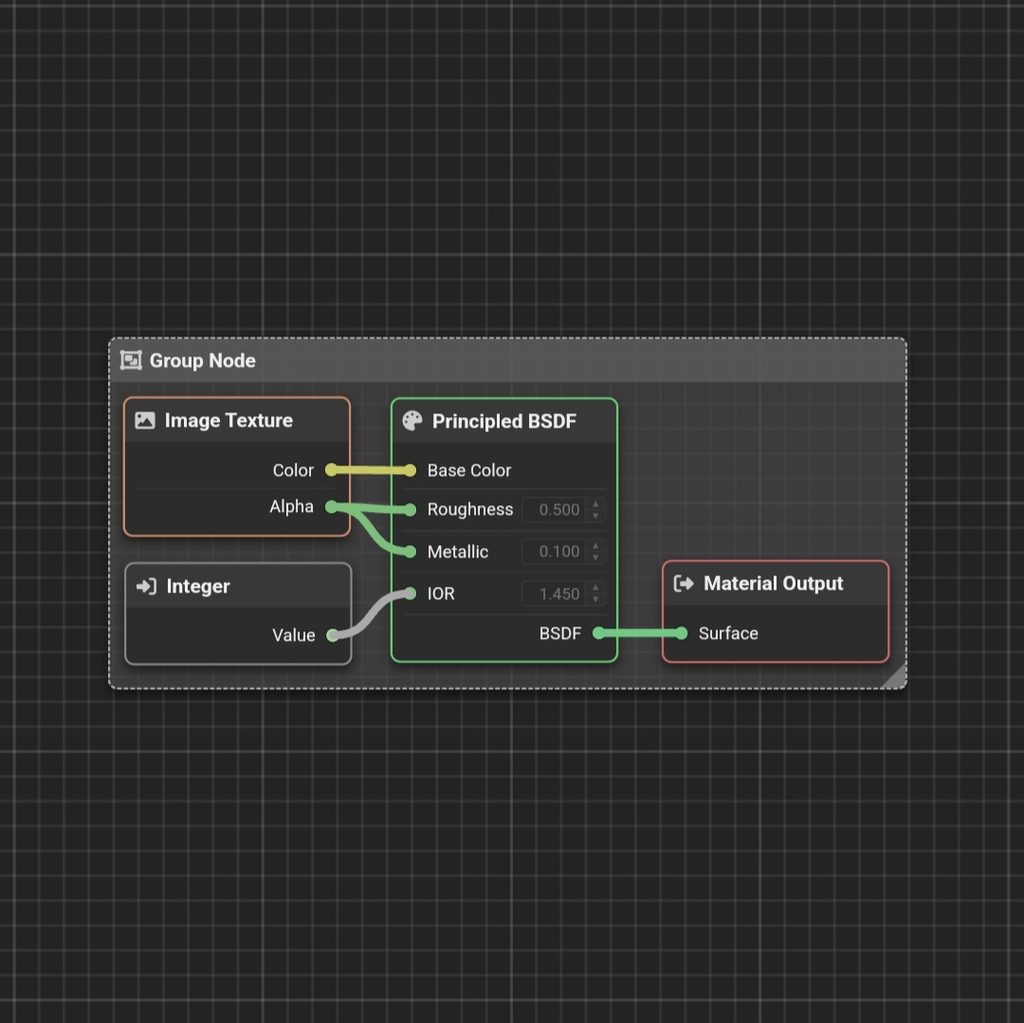The width and height of the screenshot is (1024, 1023).
Task: Grab the Group Node resize corner handle
Action: [896, 678]
